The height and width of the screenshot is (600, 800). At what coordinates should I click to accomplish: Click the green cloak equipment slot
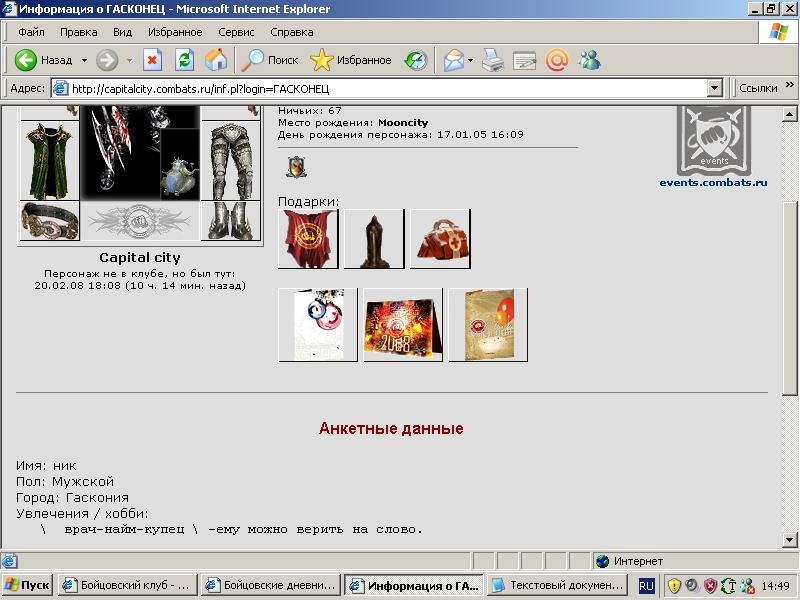[x=49, y=161]
